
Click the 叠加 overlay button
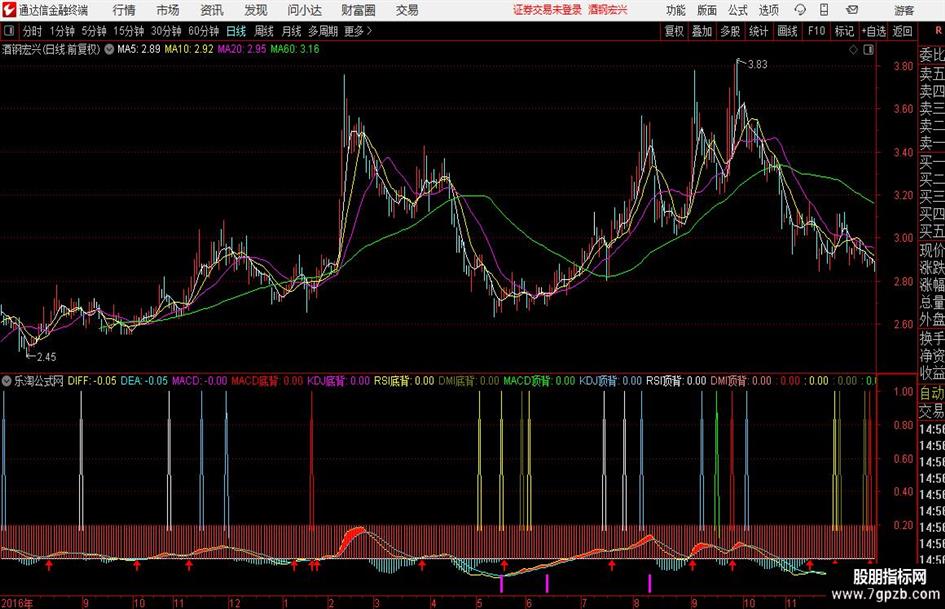[702, 31]
